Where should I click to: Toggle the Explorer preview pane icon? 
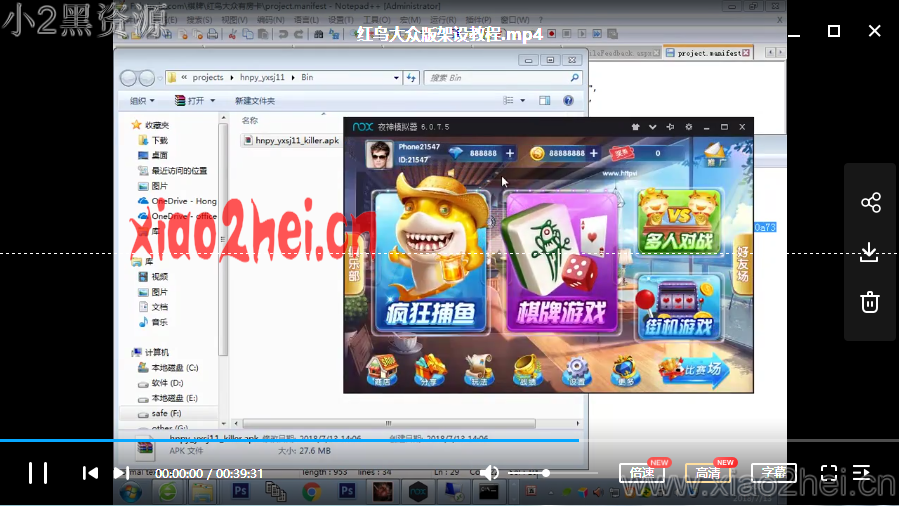(x=544, y=101)
